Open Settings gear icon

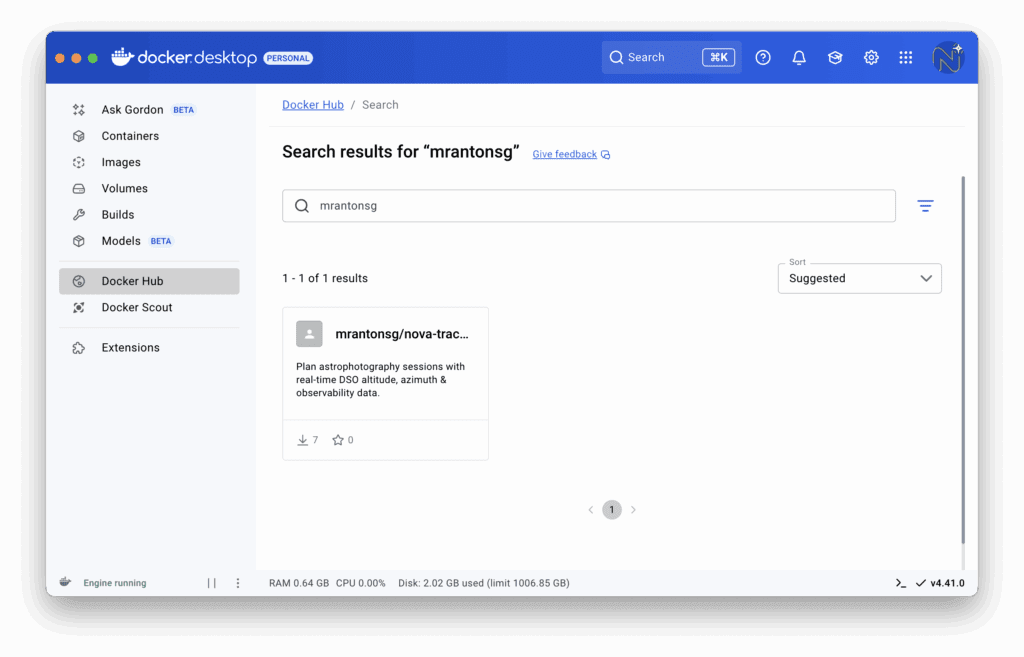click(x=871, y=57)
